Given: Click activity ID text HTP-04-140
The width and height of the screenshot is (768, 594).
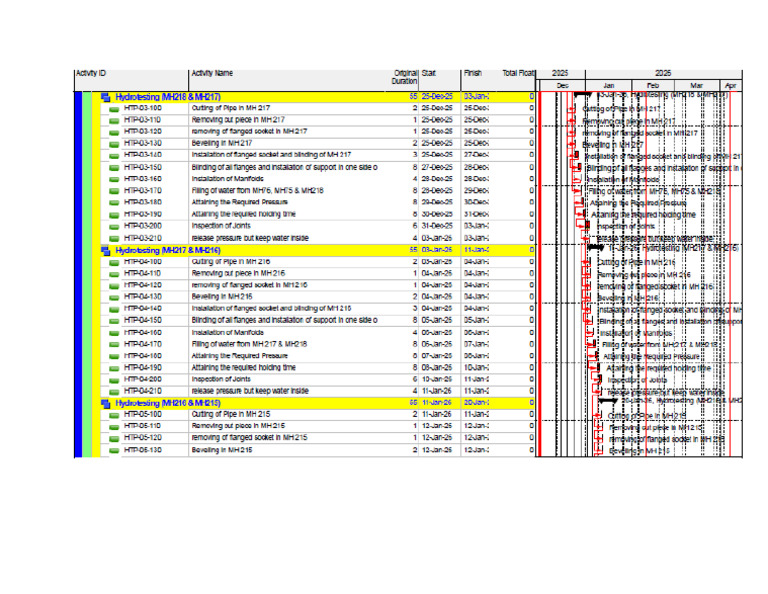Looking at the screenshot, I should coord(143,309).
